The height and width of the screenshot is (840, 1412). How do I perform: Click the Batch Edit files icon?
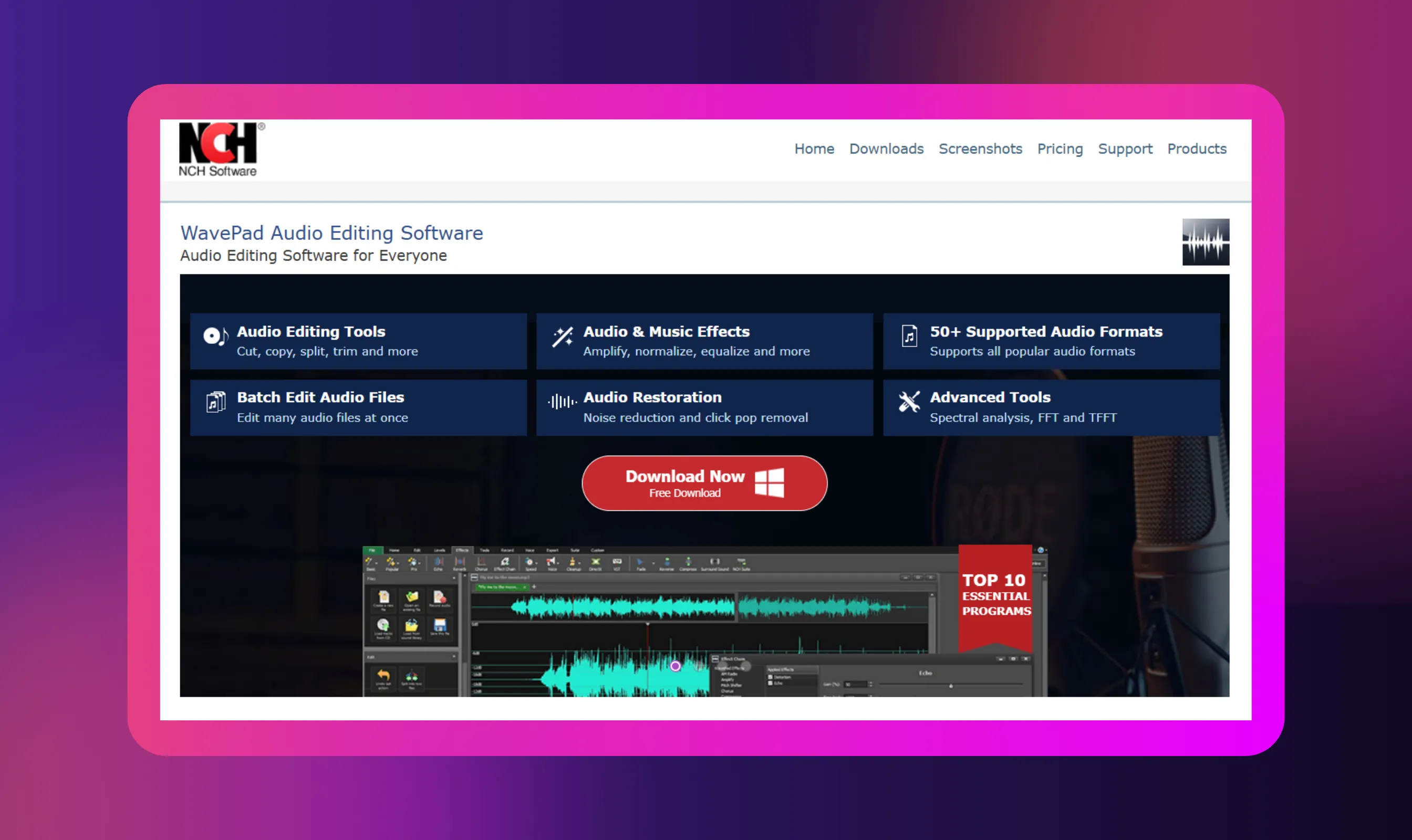(216, 403)
